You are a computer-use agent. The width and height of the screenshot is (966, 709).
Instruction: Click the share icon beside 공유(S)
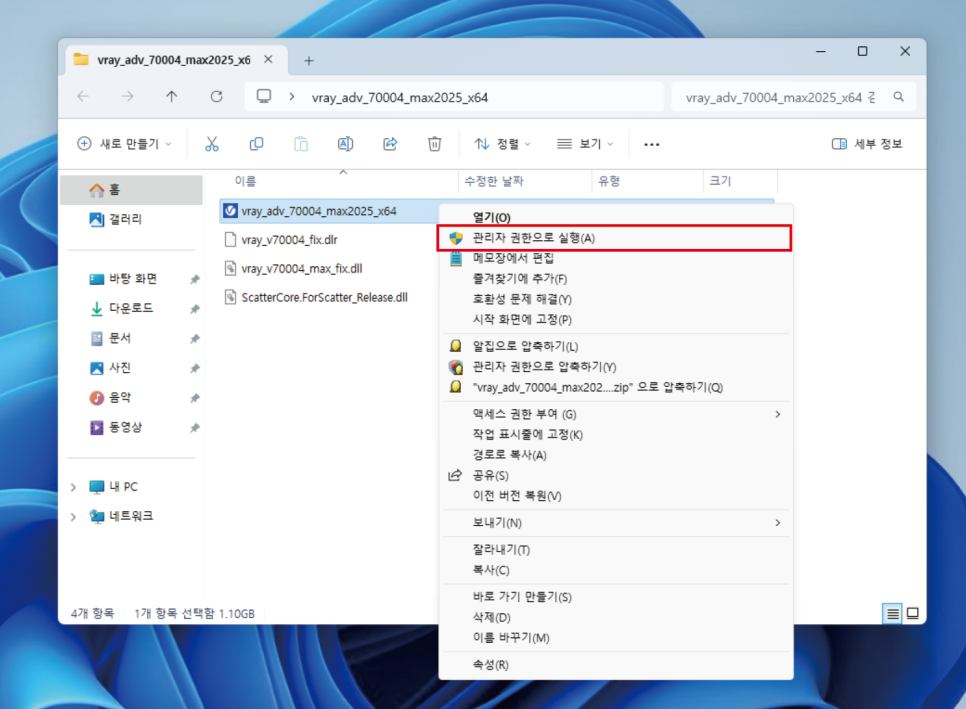coord(455,475)
